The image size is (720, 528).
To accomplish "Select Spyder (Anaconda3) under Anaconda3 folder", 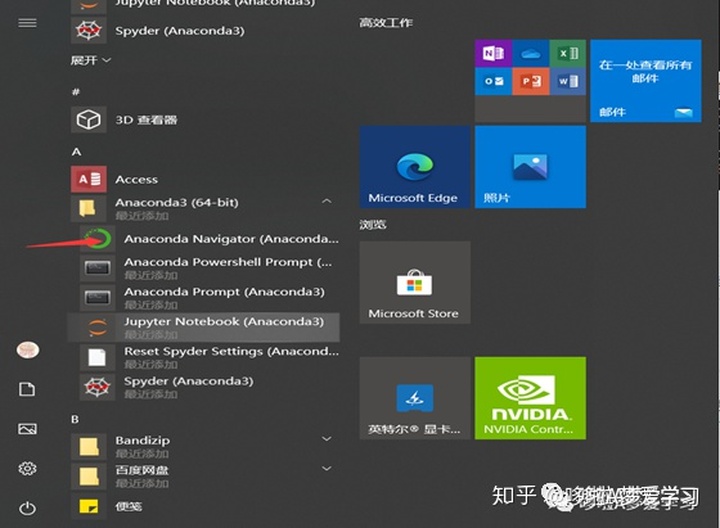I will [x=188, y=381].
